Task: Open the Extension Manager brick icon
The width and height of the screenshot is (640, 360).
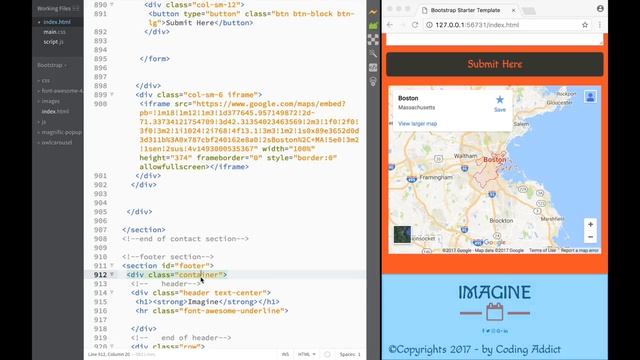Action: (x=373, y=26)
